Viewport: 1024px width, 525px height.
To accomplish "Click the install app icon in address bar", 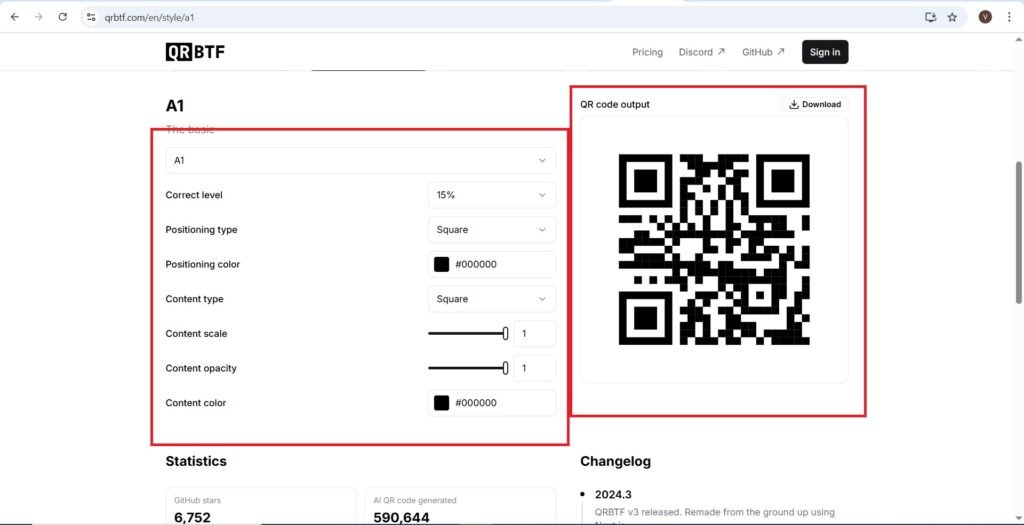I will [931, 18].
